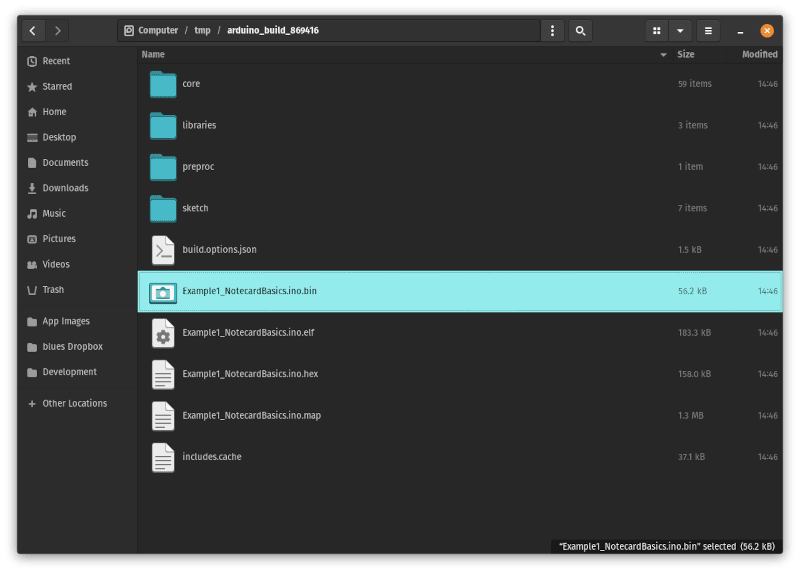Close the window with orange button

tap(767, 31)
